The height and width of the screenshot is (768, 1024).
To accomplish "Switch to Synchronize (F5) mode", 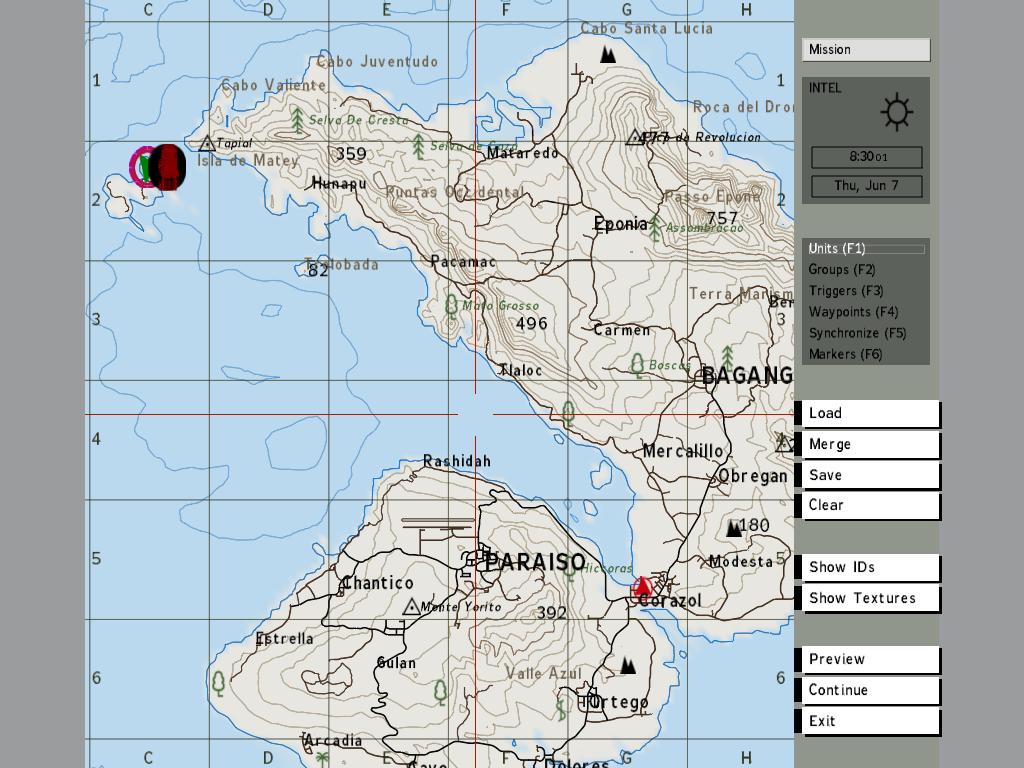I will [857, 333].
